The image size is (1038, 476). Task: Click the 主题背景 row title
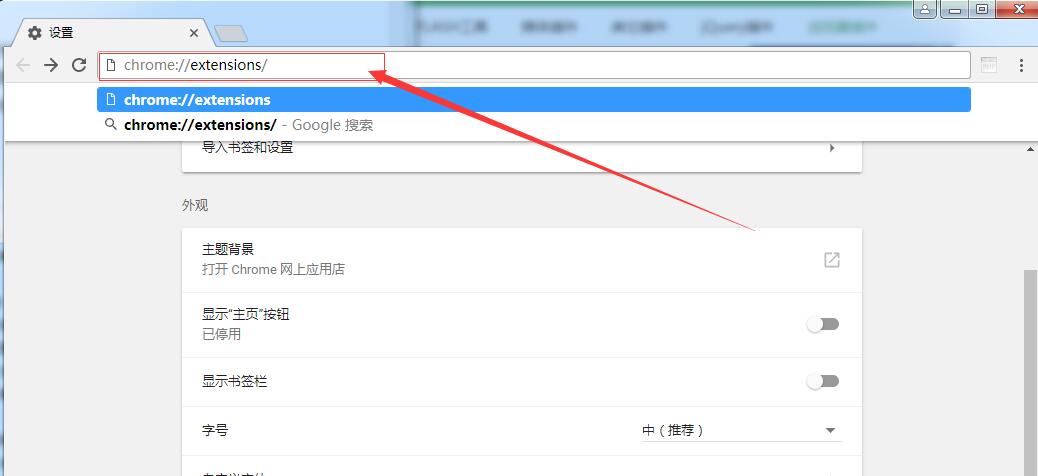click(x=228, y=250)
